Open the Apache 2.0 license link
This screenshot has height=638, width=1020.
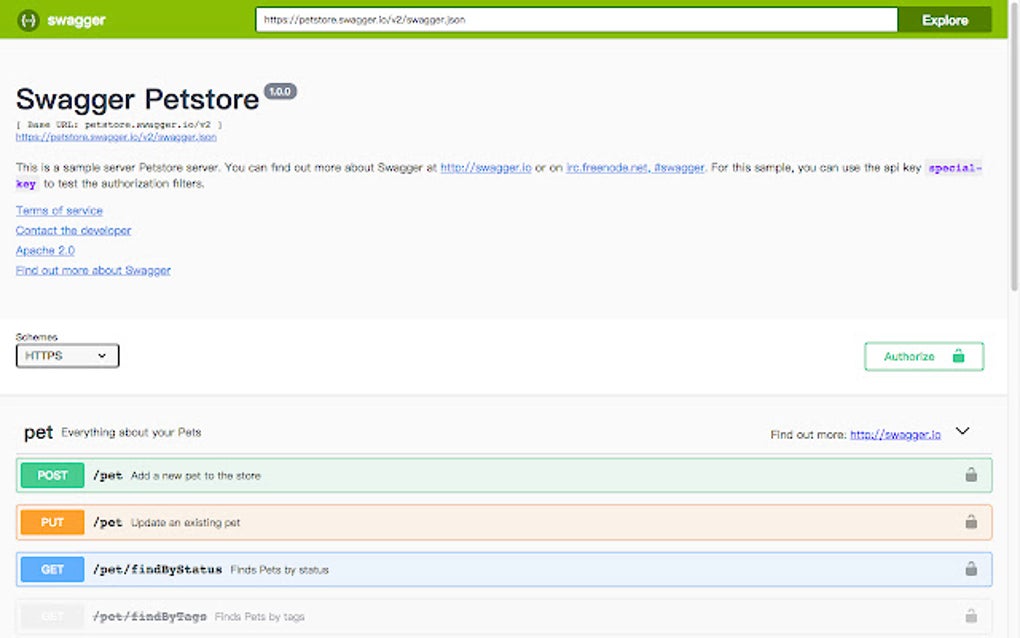point(44,250)
